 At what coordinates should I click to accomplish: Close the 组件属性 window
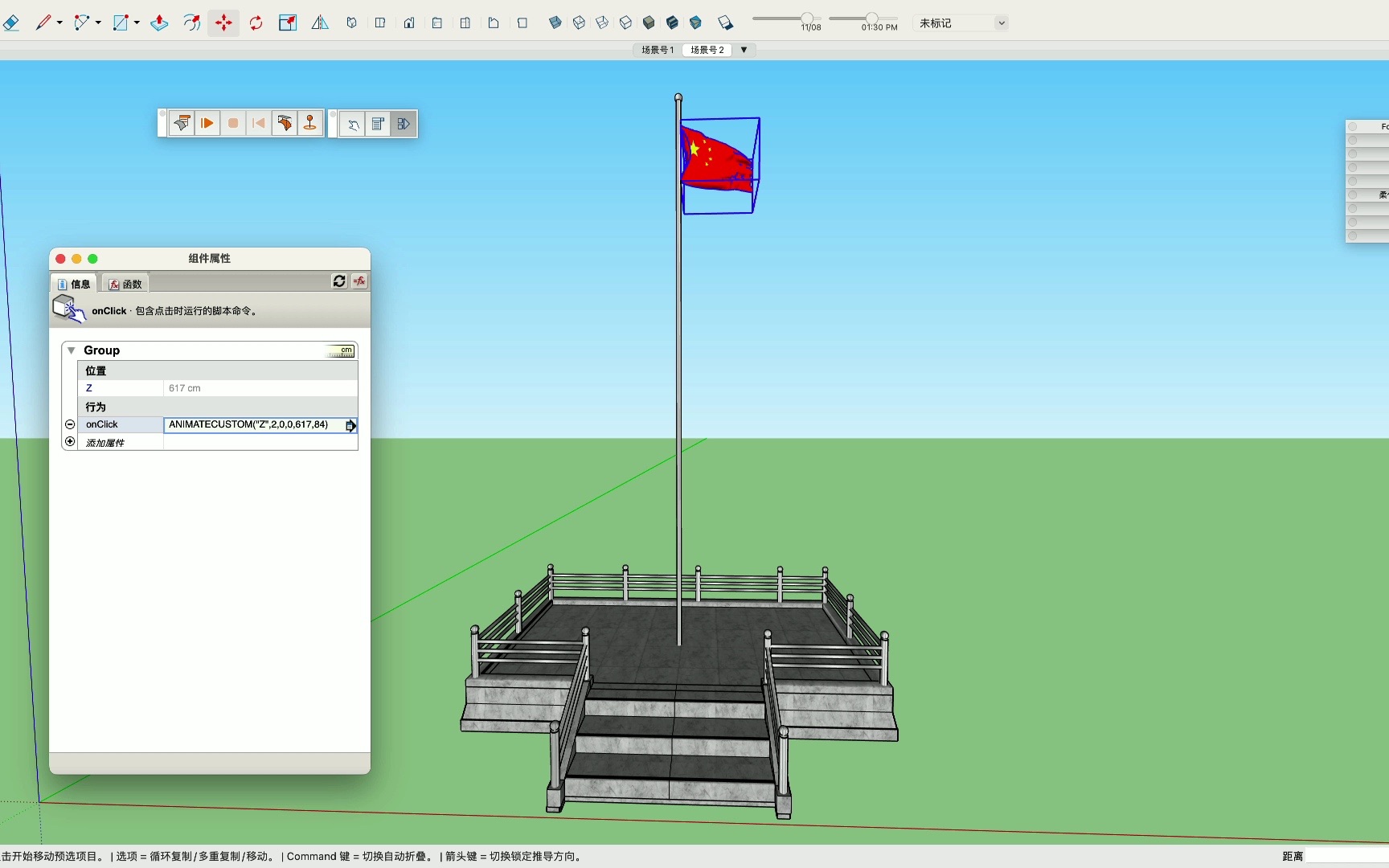click(60, 259)
